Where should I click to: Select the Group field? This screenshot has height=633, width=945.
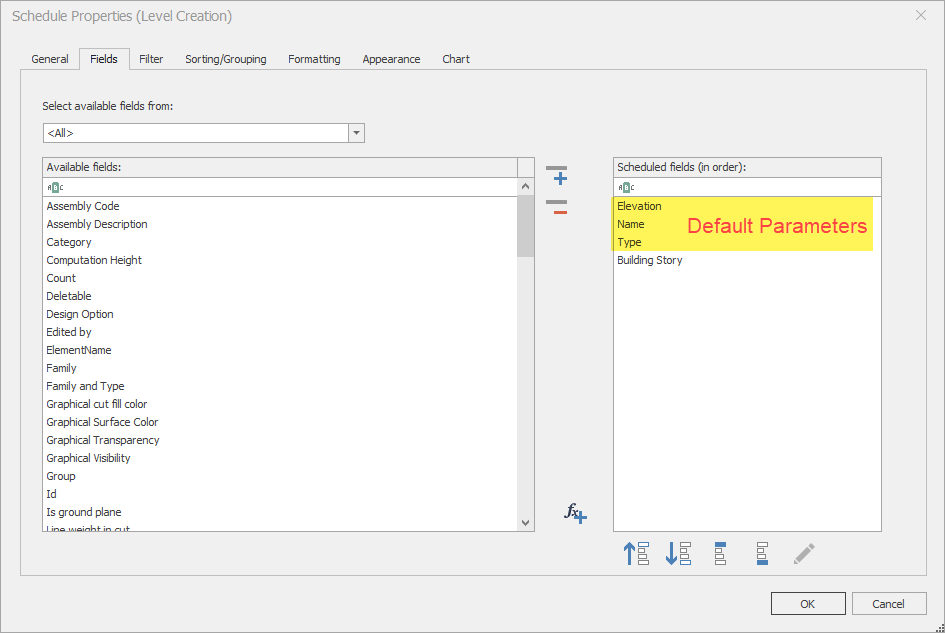point(280,476)
